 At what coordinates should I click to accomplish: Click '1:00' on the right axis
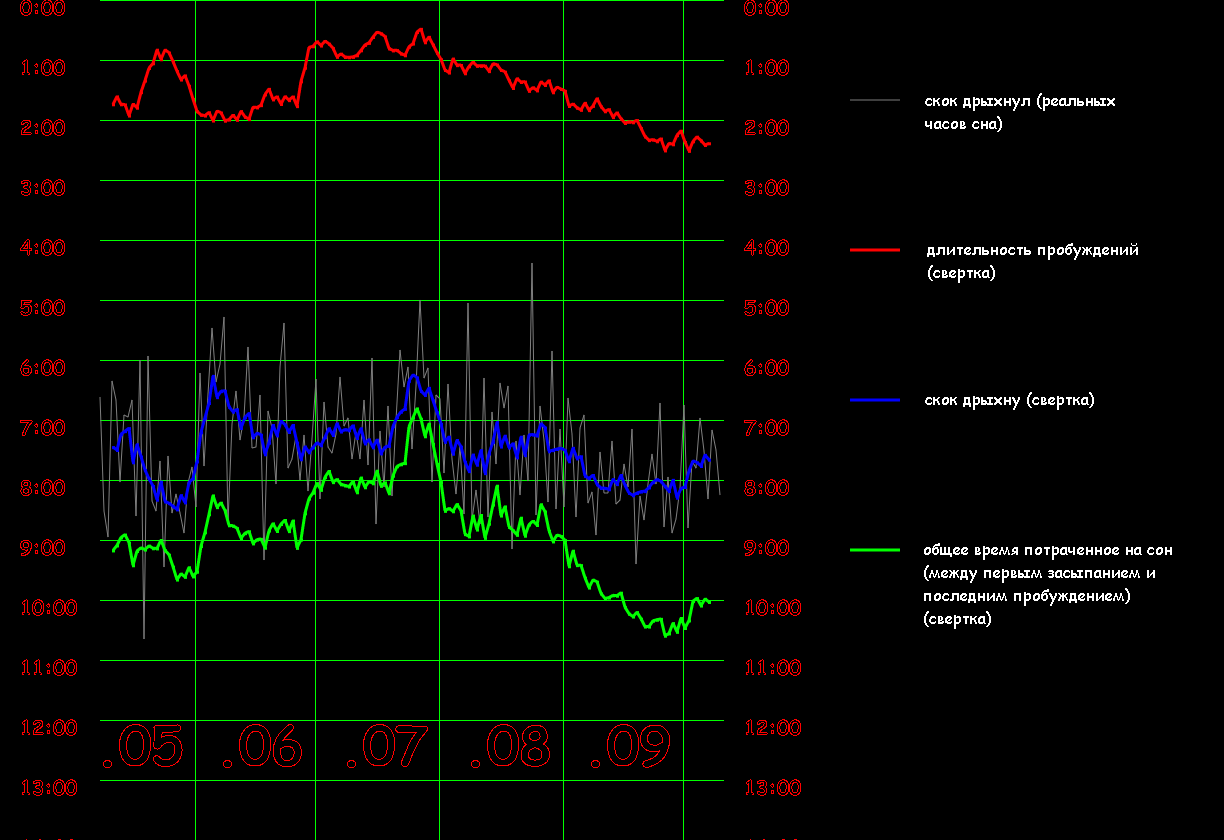coord(767,67)
